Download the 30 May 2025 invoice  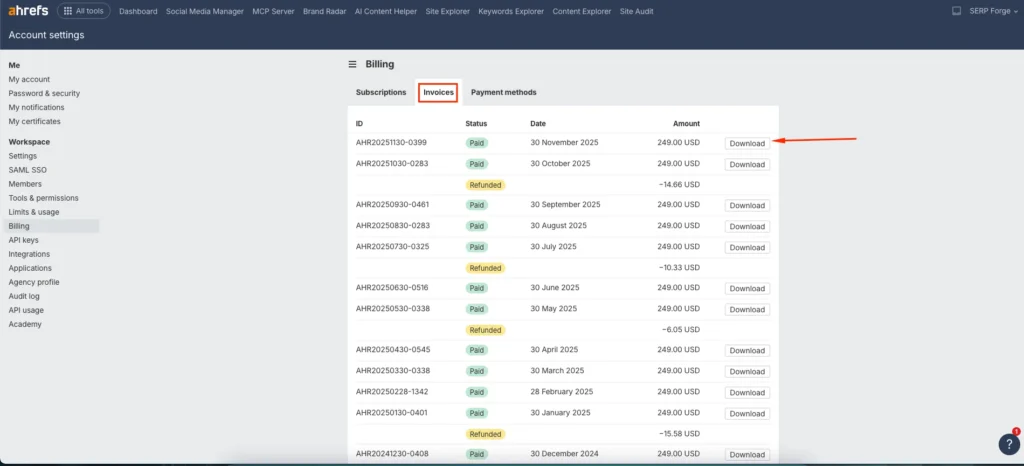click(x=747, y=309)
